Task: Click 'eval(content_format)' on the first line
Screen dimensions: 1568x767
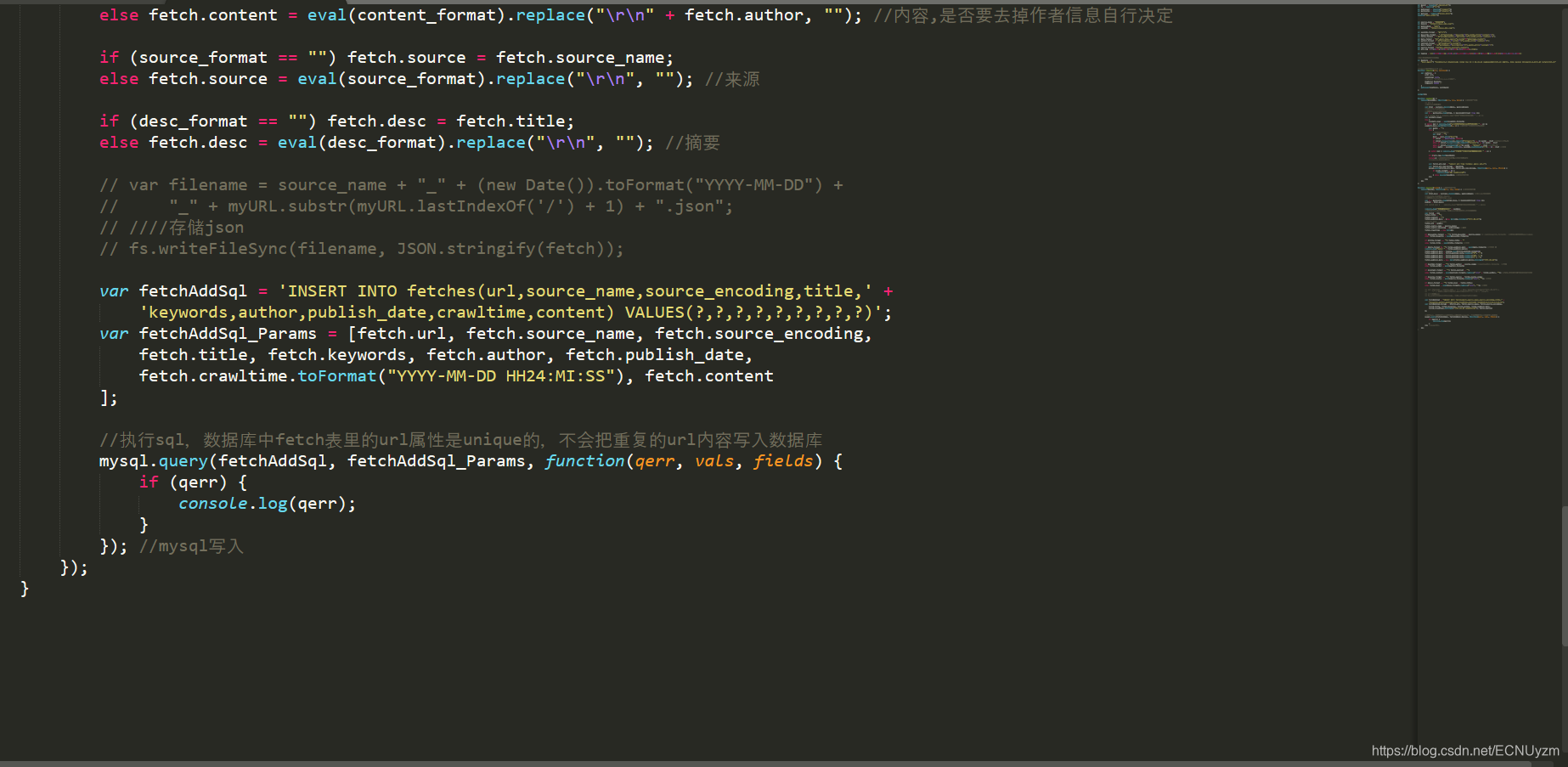Action: coord(404,15)
